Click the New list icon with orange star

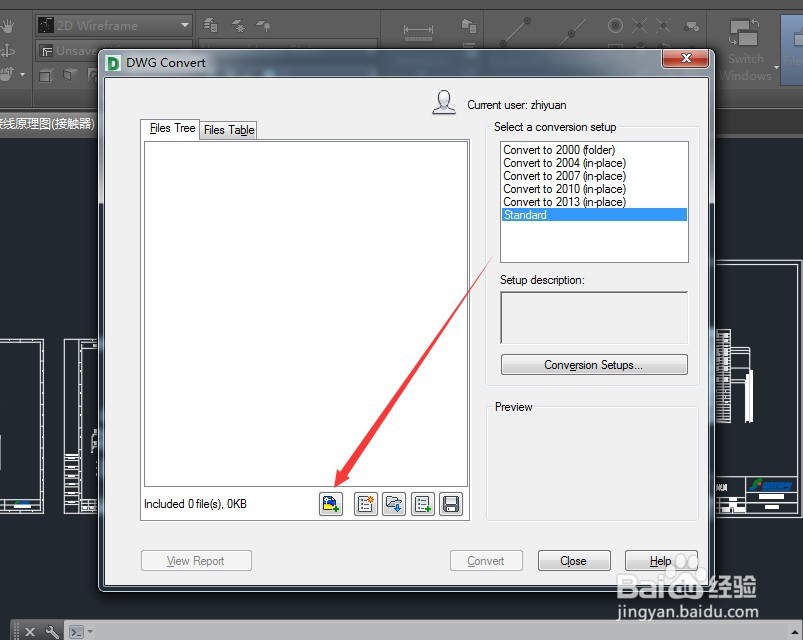(366, 504)
